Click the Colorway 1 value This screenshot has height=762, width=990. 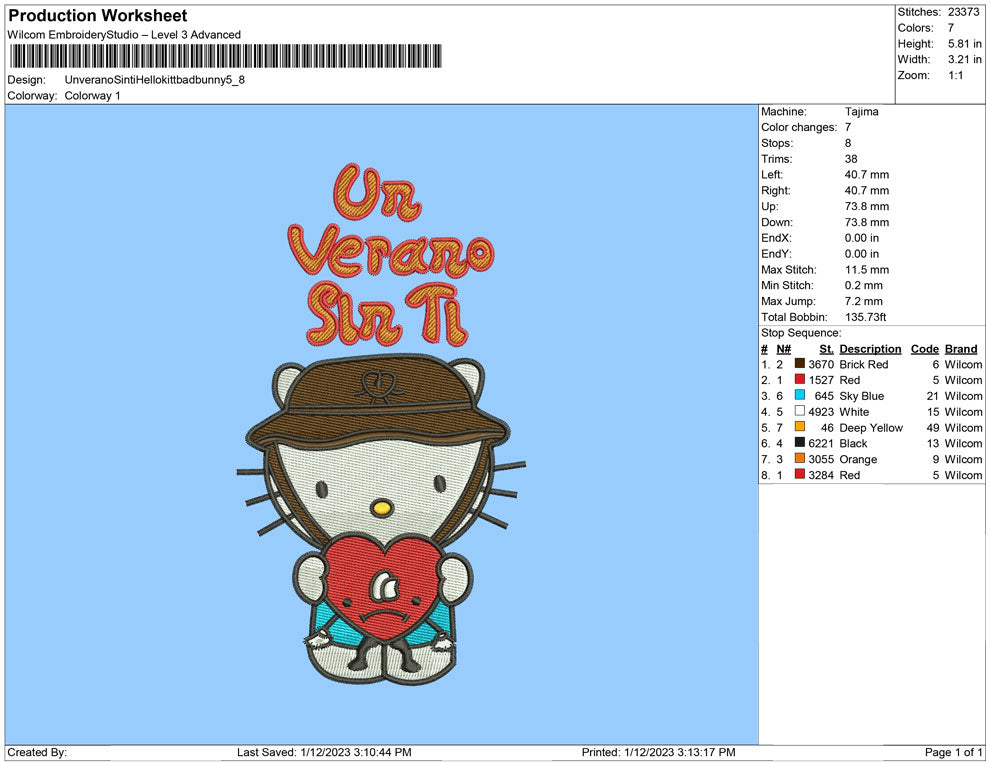(92, 96)
